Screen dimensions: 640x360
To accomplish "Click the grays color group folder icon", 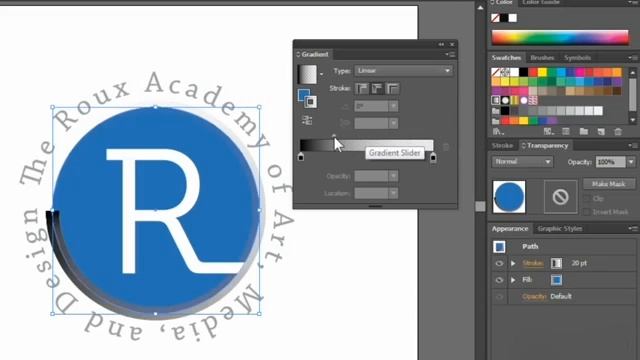I will pos(496,111).
